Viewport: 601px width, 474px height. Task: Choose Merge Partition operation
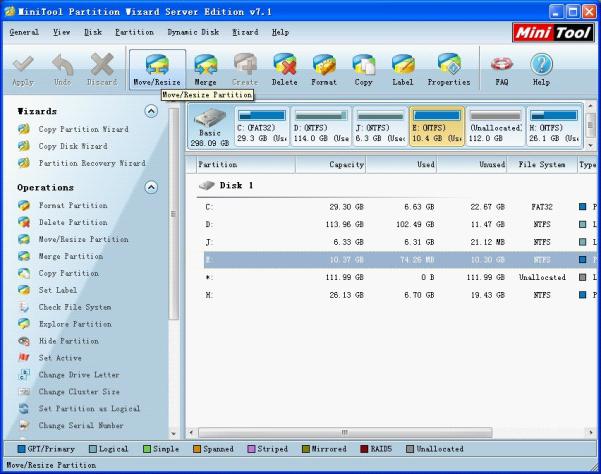[60, 256]
